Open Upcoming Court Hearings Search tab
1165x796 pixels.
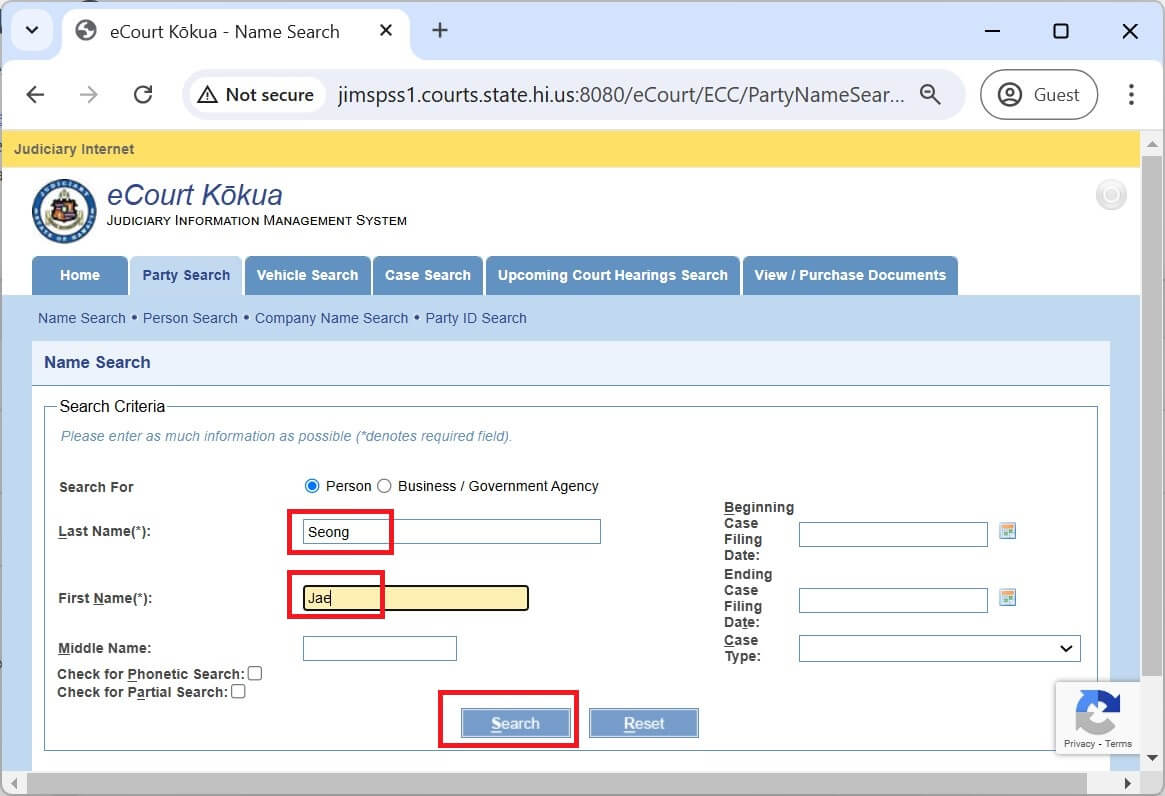(613, 276)
